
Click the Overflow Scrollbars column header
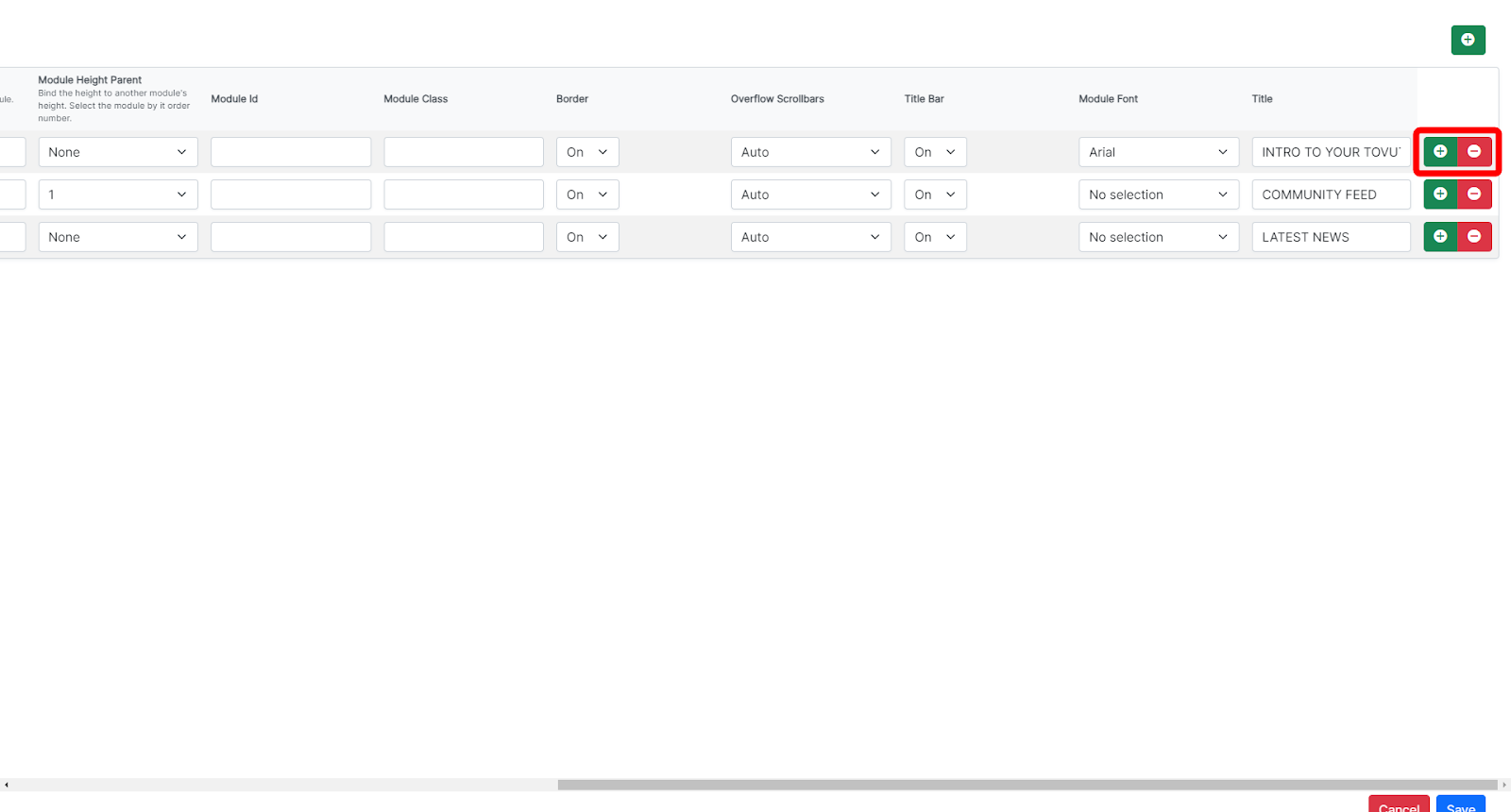coord(777,99)
